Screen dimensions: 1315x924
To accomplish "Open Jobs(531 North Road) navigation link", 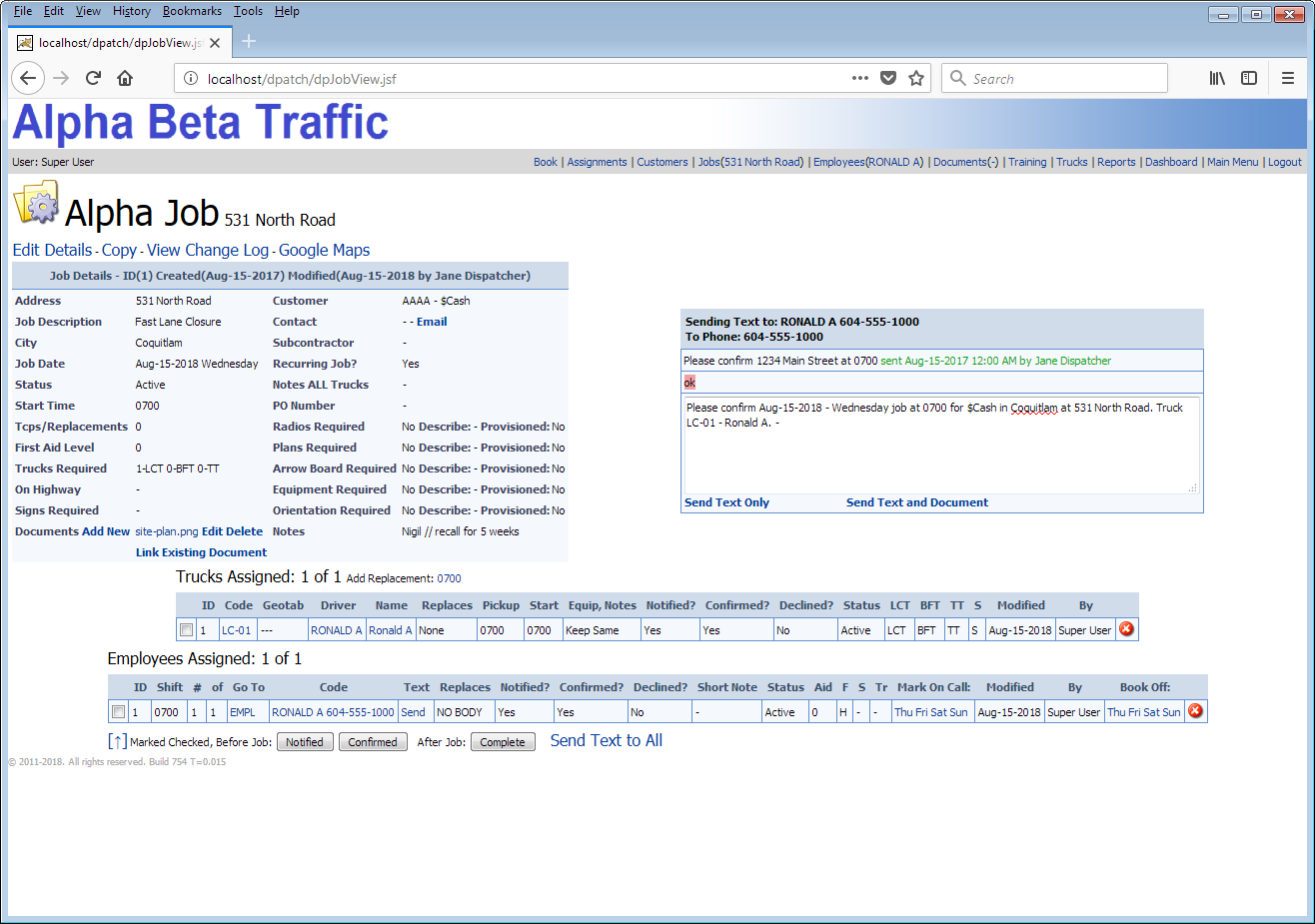I will click(750, 162).
